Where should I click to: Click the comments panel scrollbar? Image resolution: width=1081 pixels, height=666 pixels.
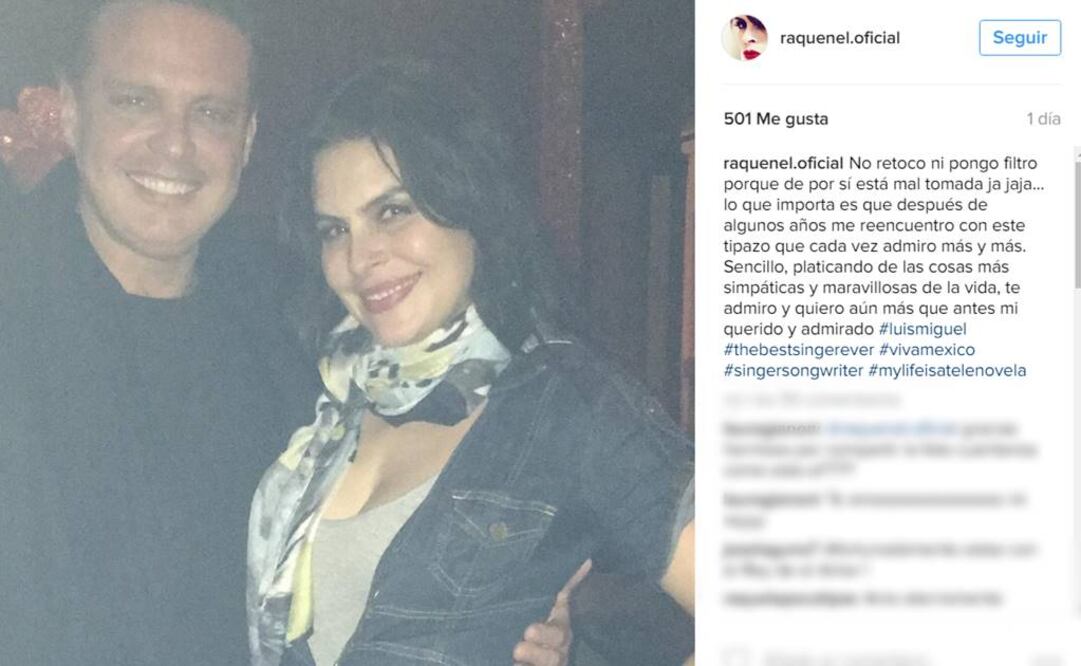coord(1077,379)
